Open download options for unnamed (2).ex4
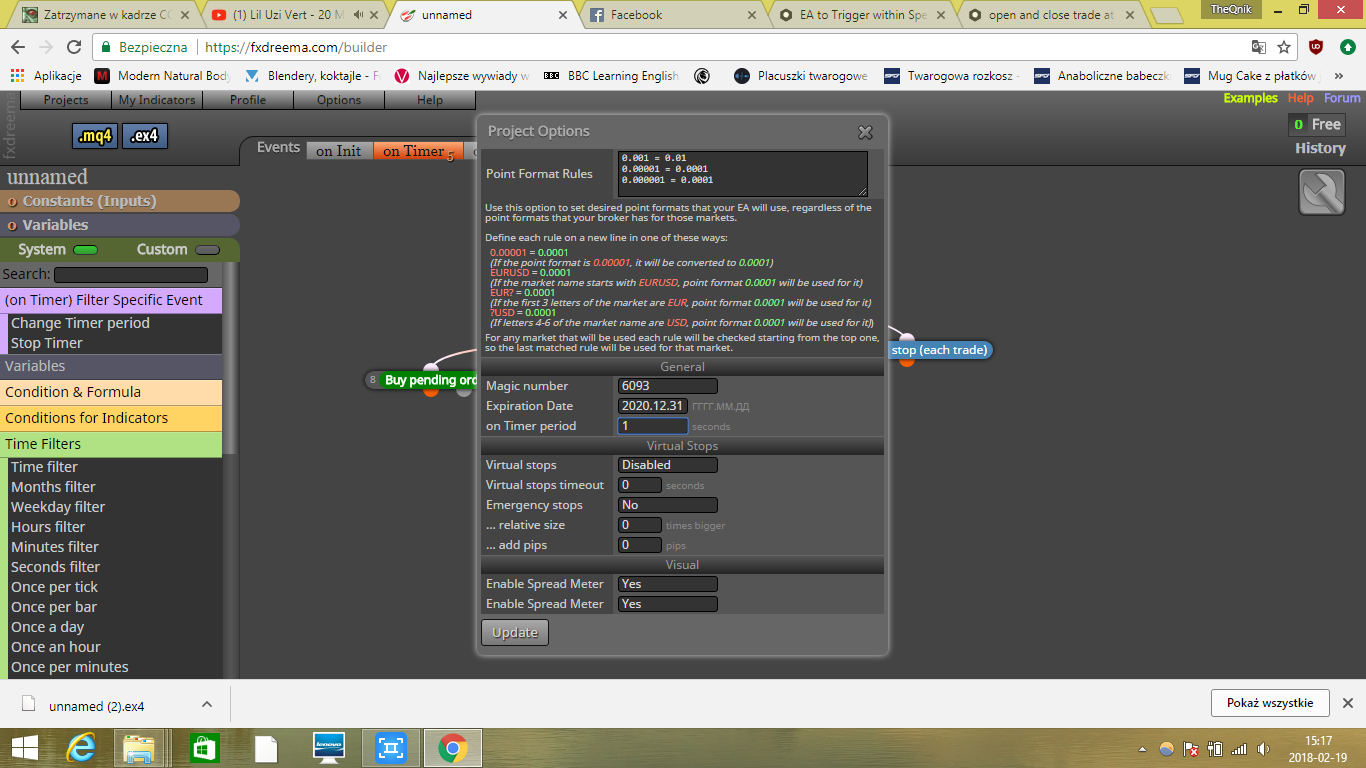Screen dimensions: 1366x768 (x=206, y=704)
